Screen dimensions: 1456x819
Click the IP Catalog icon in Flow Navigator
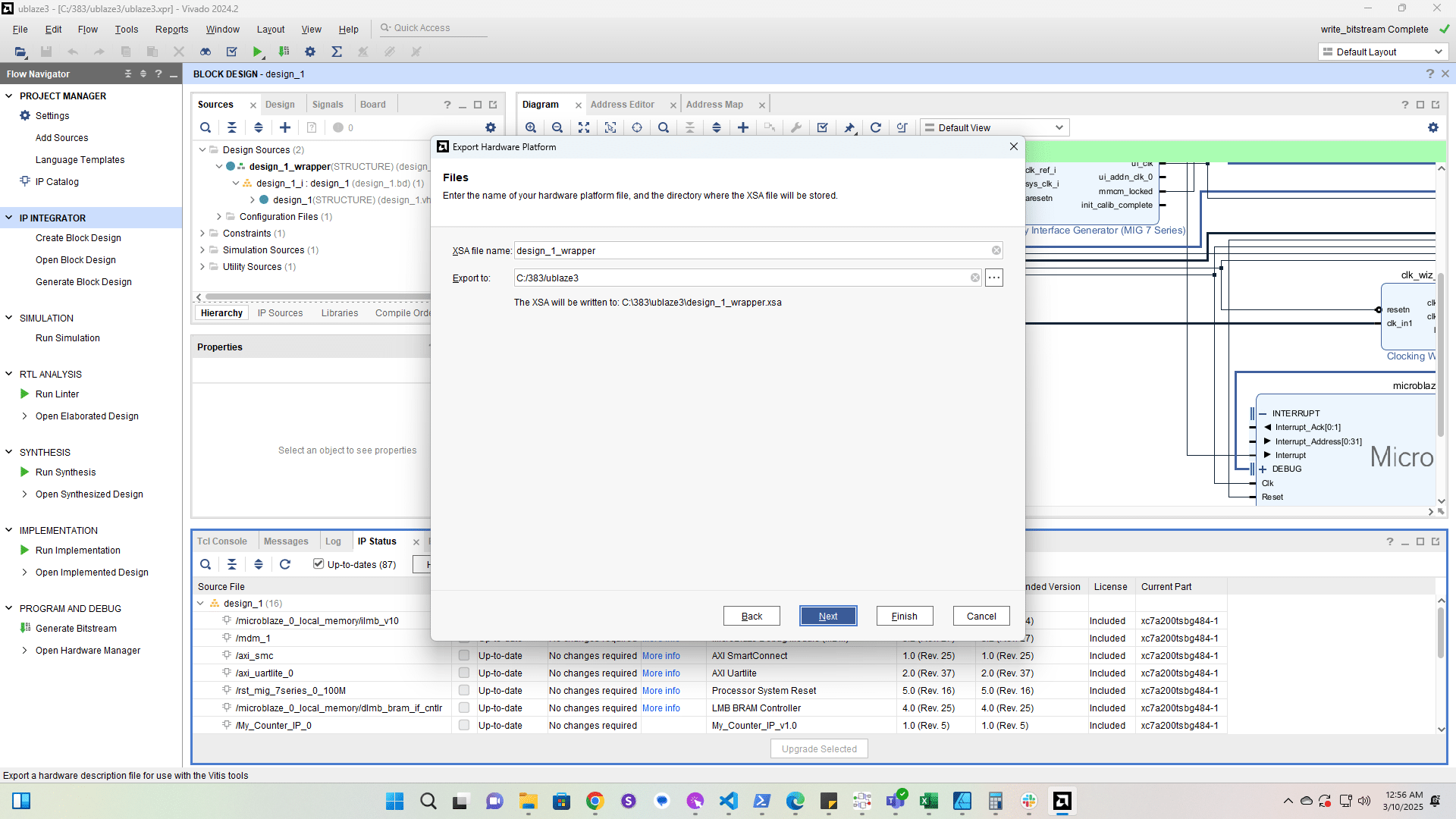click(25, 181)
